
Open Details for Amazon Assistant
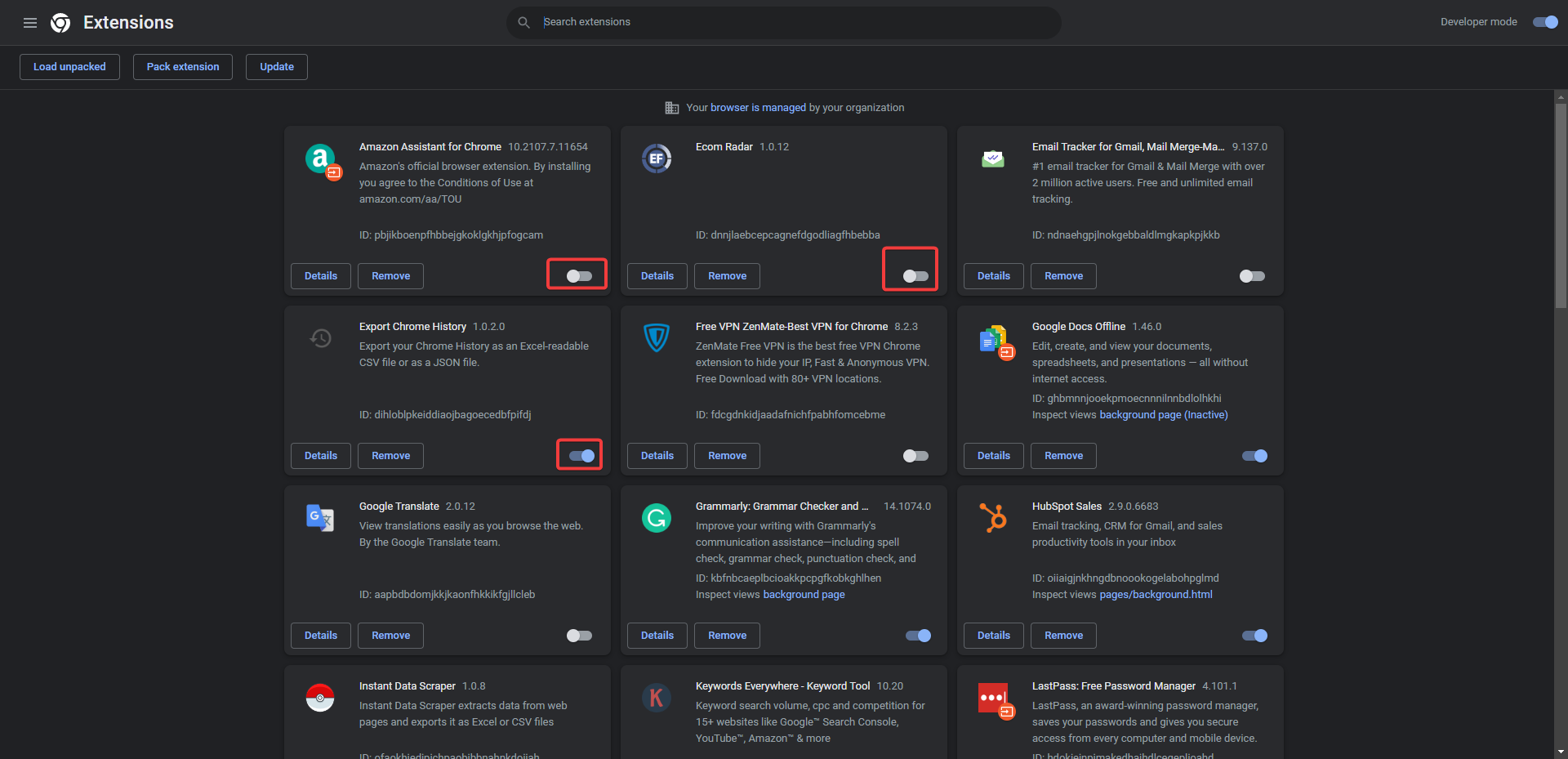[321, 276]
